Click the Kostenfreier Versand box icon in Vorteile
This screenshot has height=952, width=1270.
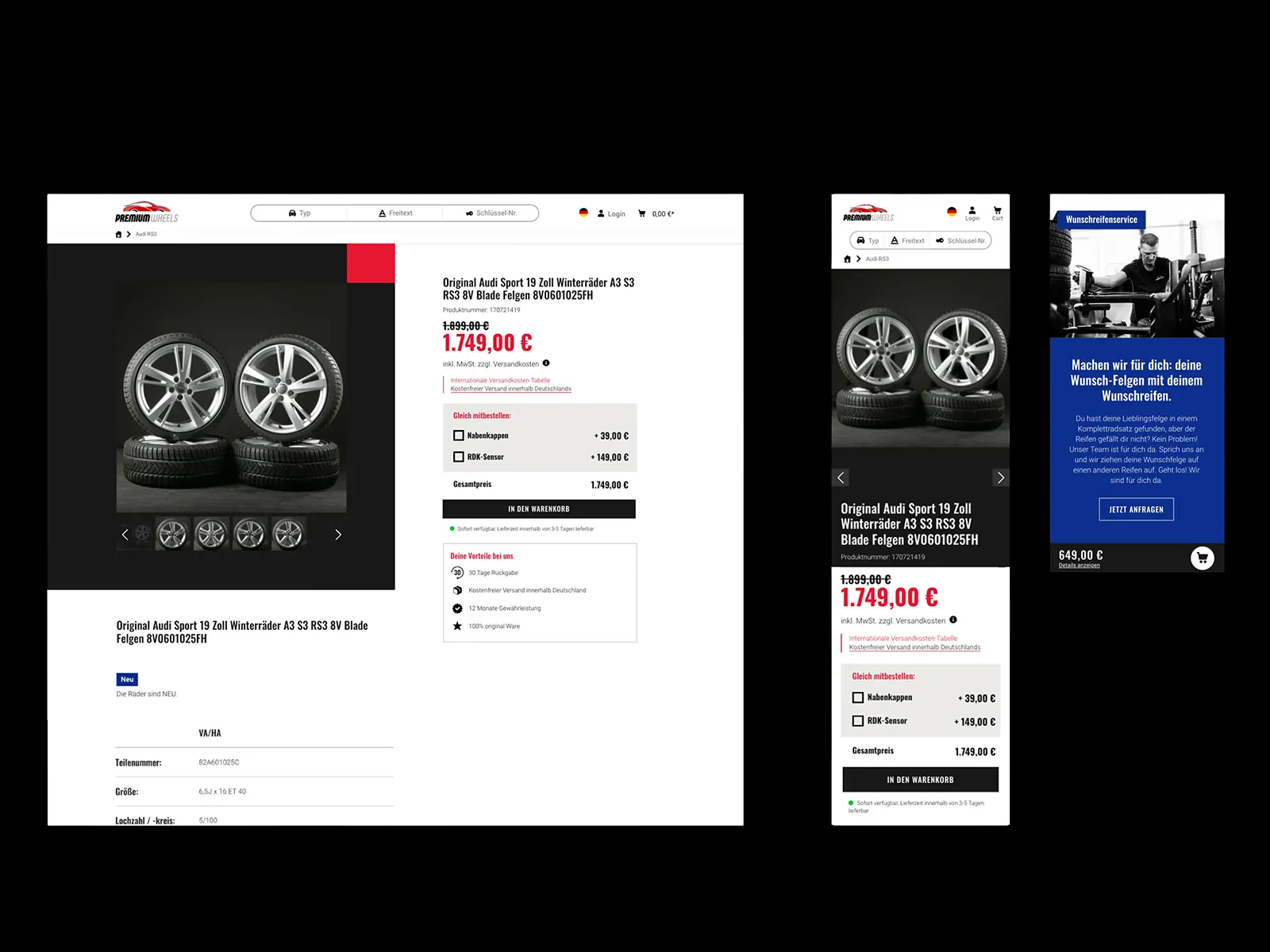(457, 590)
